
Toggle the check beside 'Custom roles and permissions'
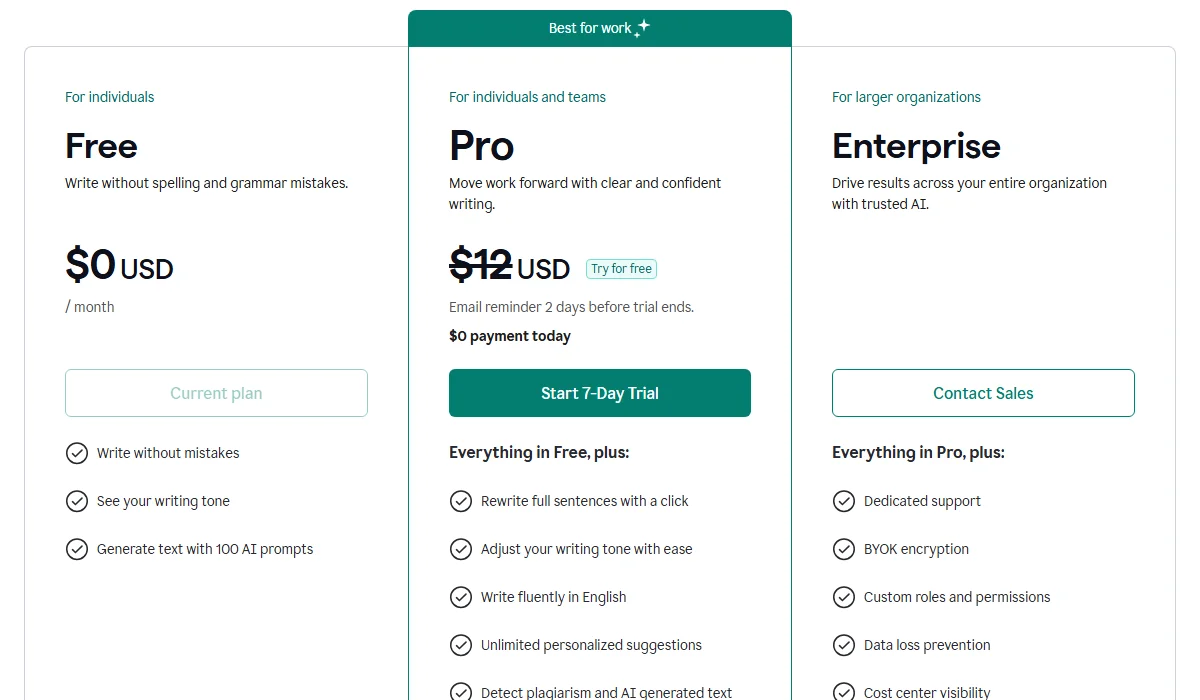pyautogui.click(x=844, y=597)
